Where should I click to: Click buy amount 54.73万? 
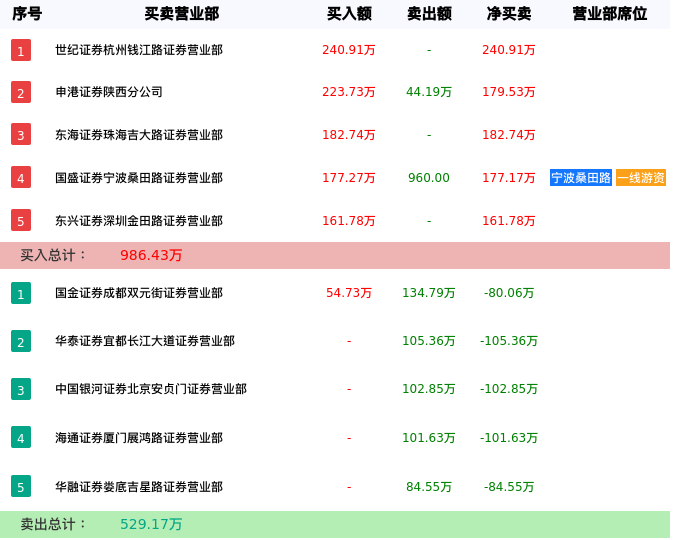click(349, 293)
